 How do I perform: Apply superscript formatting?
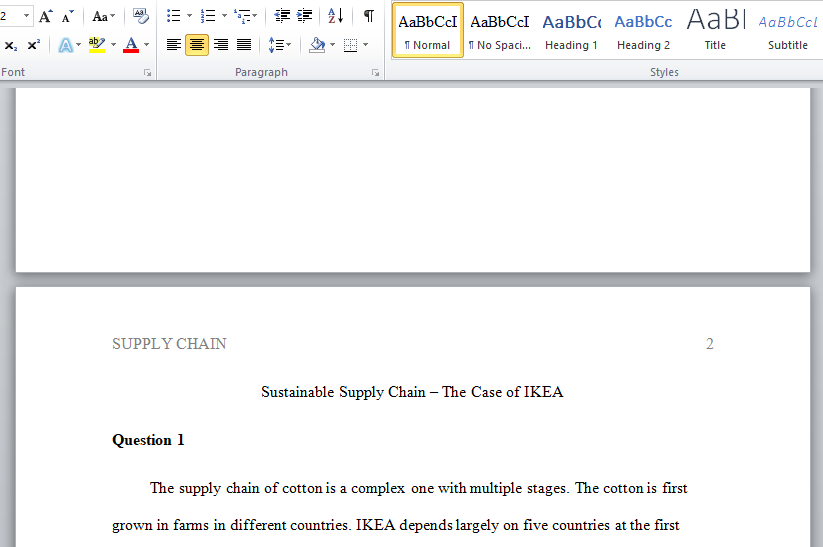pyautogui.click(x=34, y=45)
